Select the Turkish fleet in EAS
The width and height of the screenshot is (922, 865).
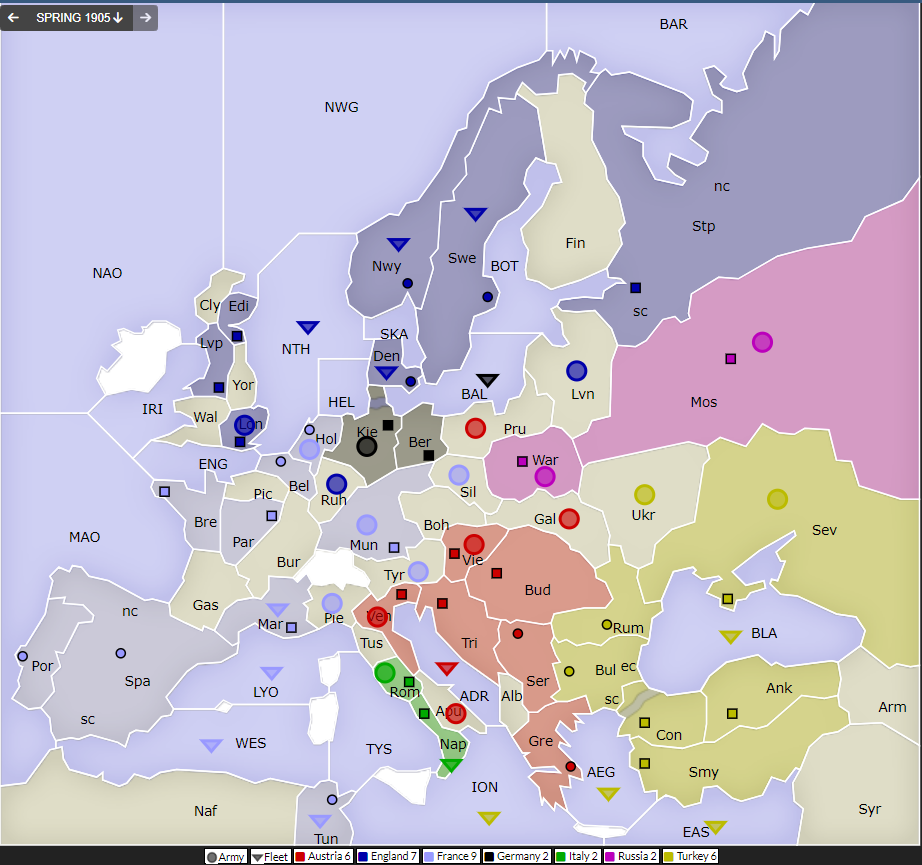click(x=716, y=827)
